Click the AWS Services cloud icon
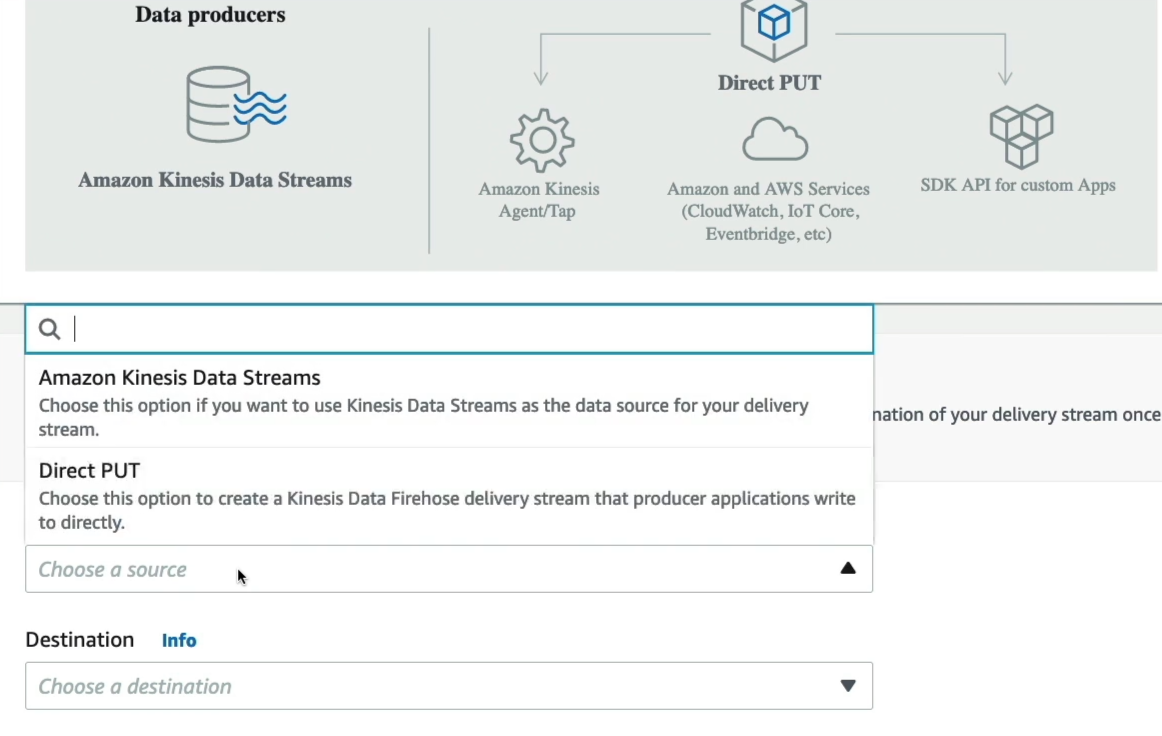1162x736 pixels. pyautogui.click(x=774, y=139)
